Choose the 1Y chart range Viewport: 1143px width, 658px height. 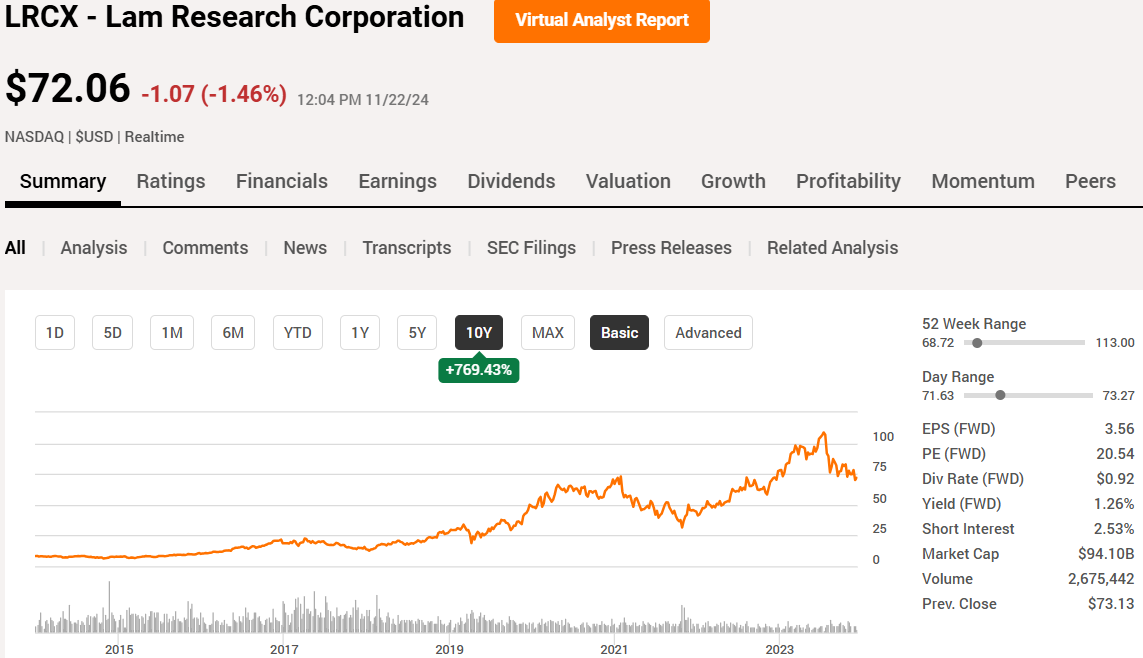(359, 332)
